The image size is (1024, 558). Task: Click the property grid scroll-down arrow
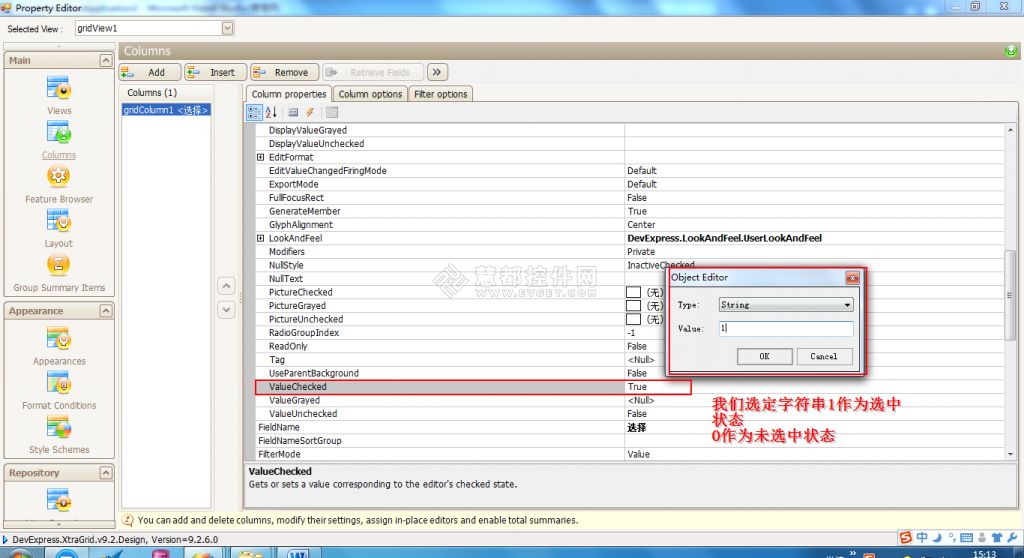[1010, 454]
